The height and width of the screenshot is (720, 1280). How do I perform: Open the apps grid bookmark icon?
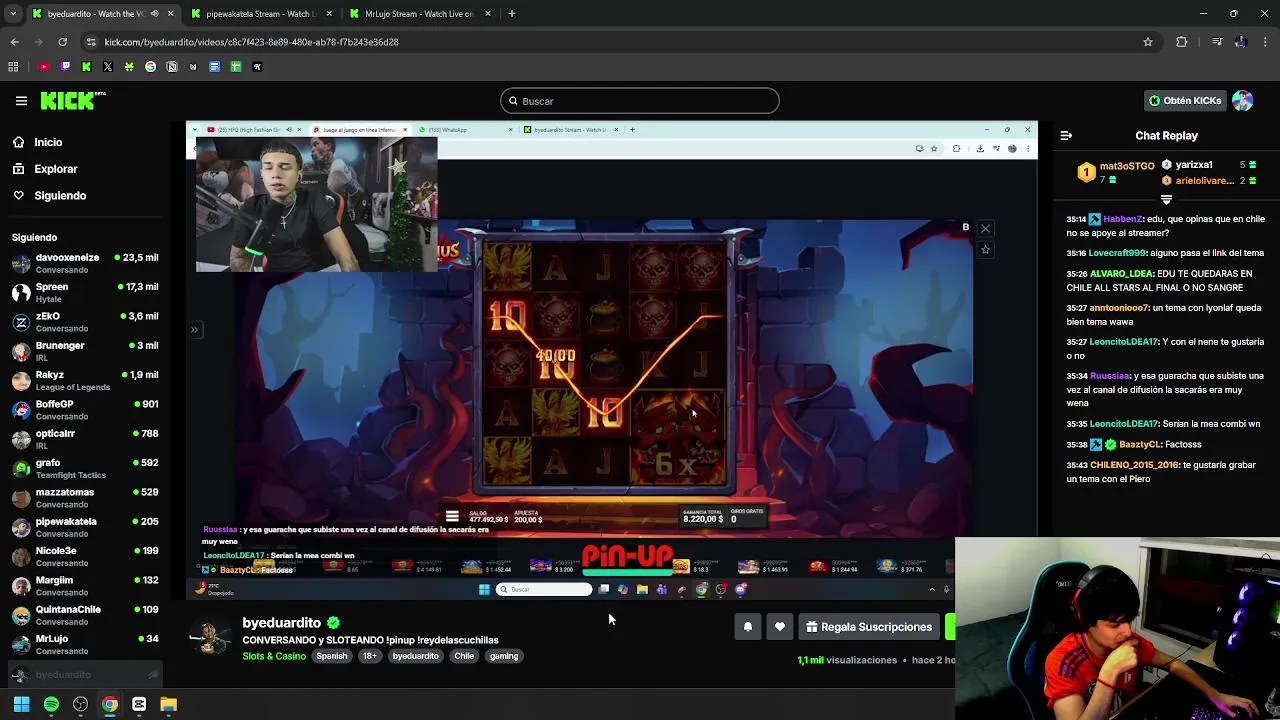click(13, 67)
